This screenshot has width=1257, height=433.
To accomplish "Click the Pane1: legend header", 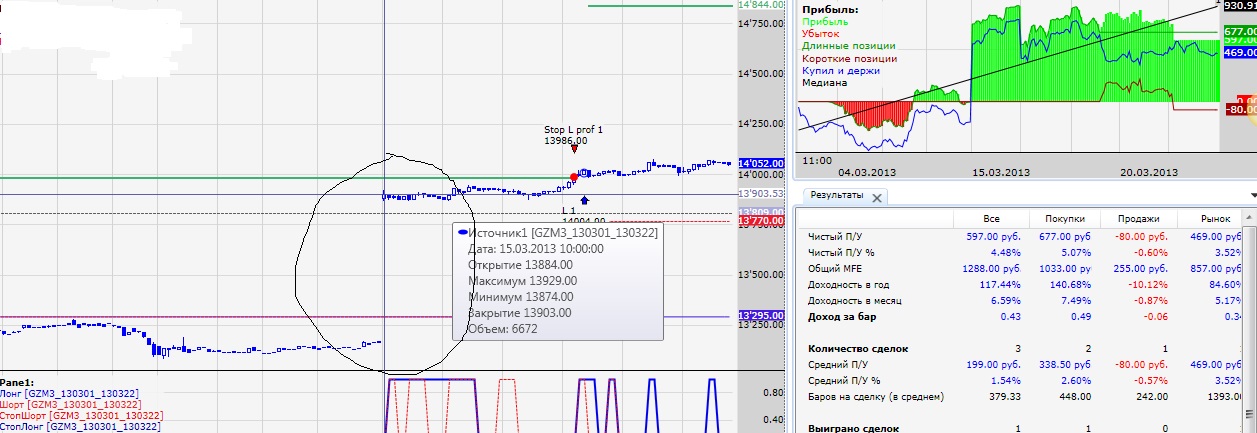I will [18, 382].
